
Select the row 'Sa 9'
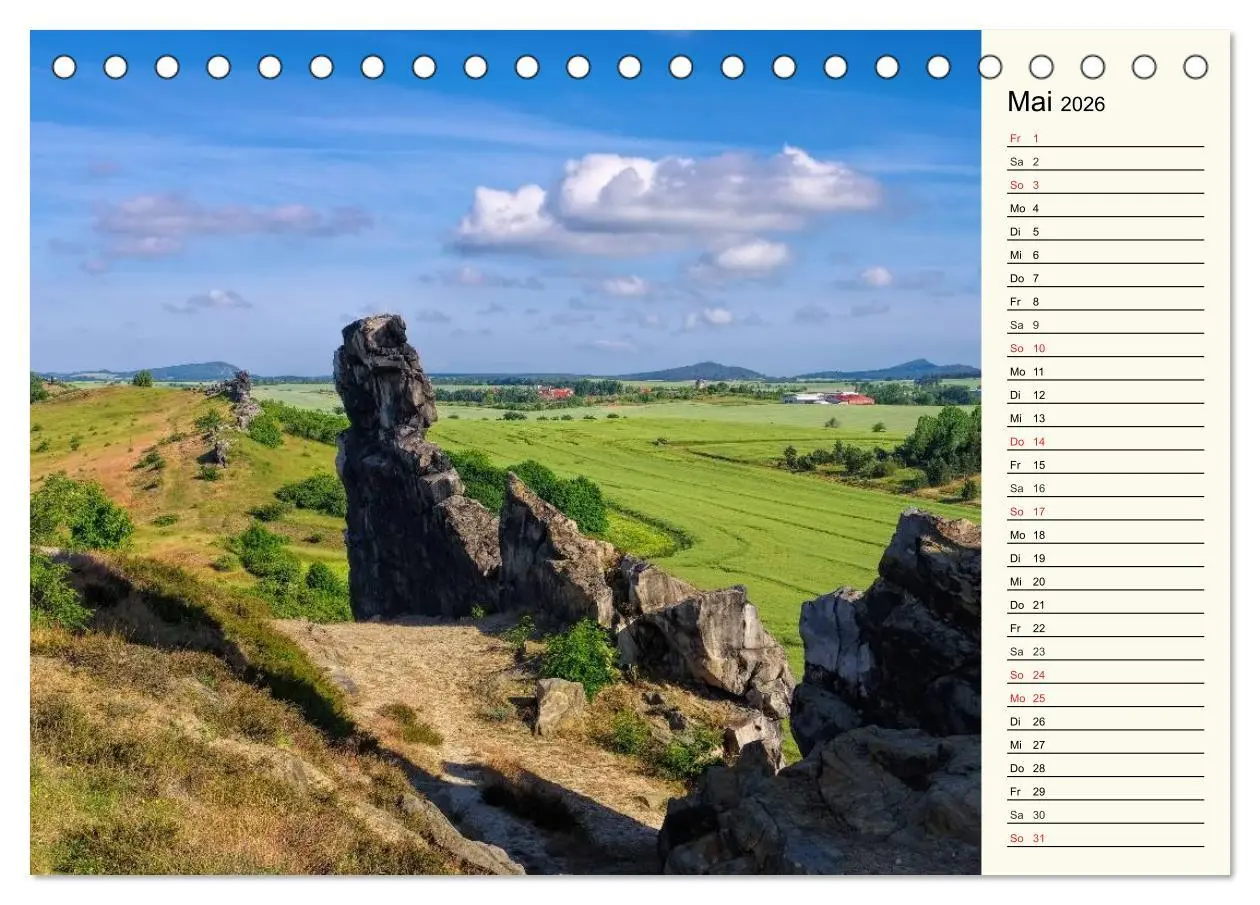[1106, 325]
